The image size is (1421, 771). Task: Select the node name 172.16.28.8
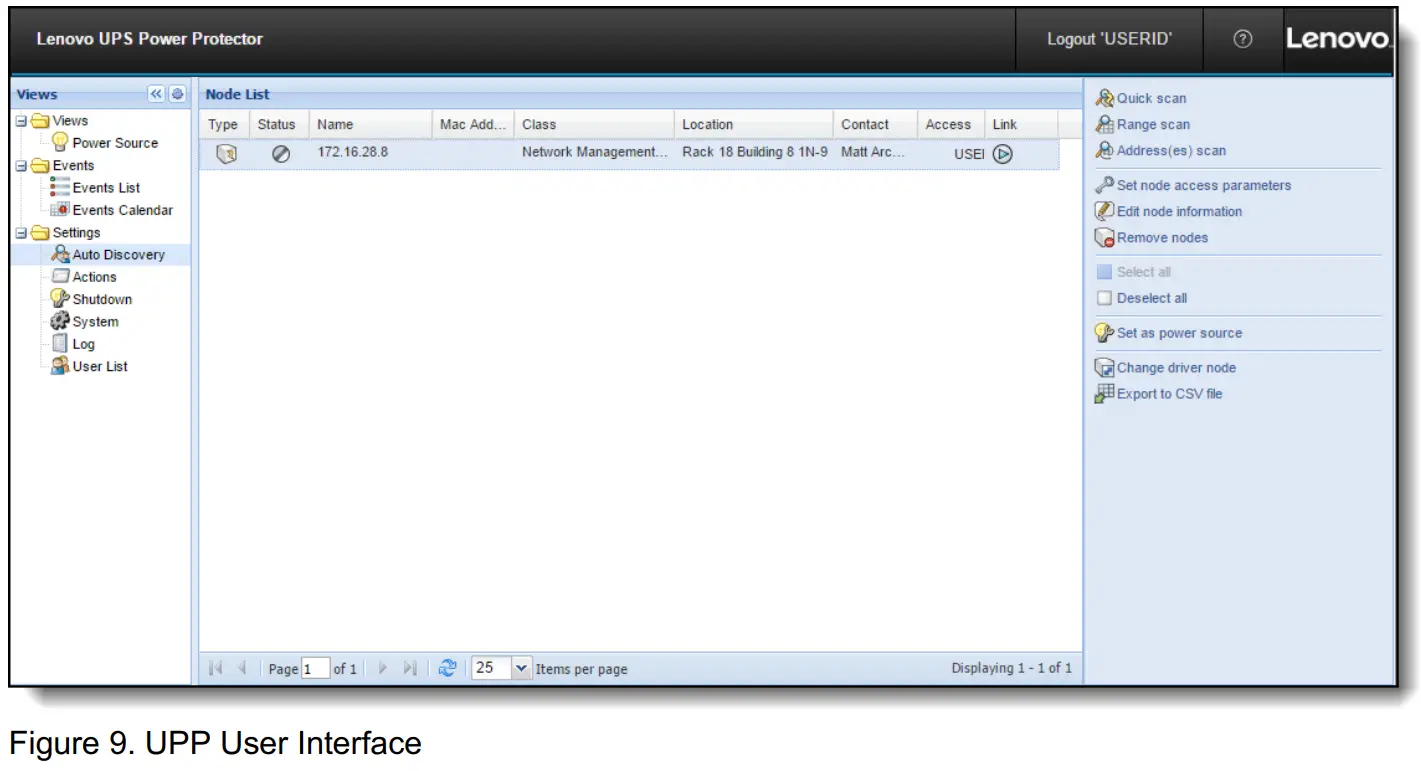point(352,154)
